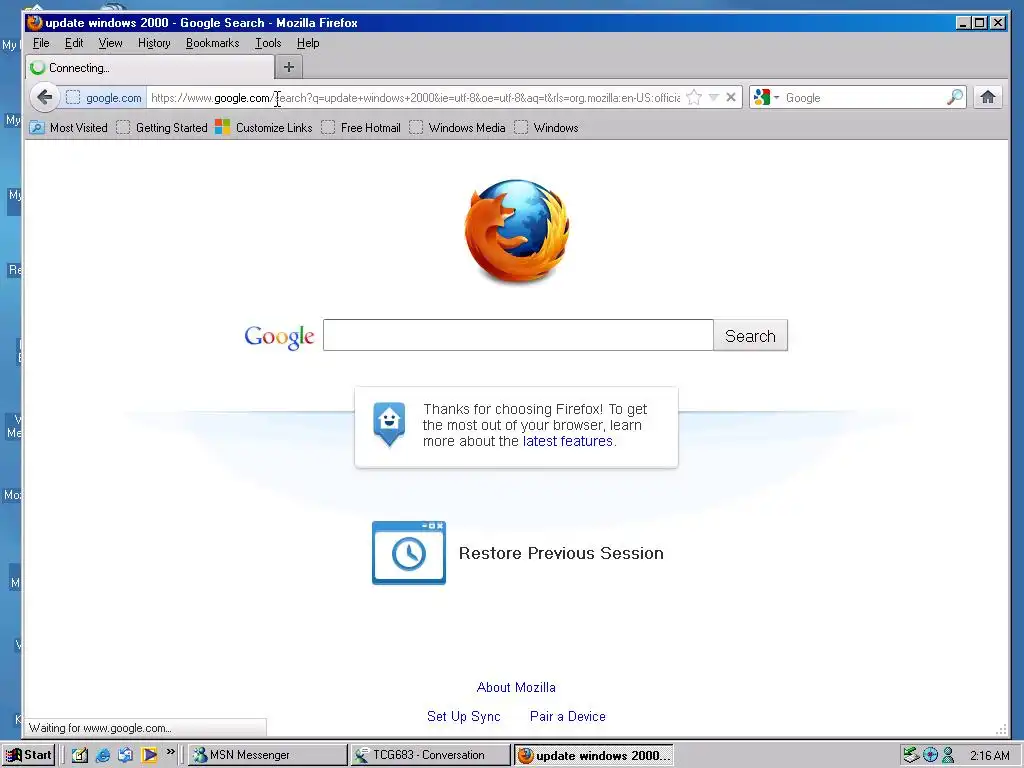
Task: Bookmark this page with the star icon
Action: click(694, 98)
